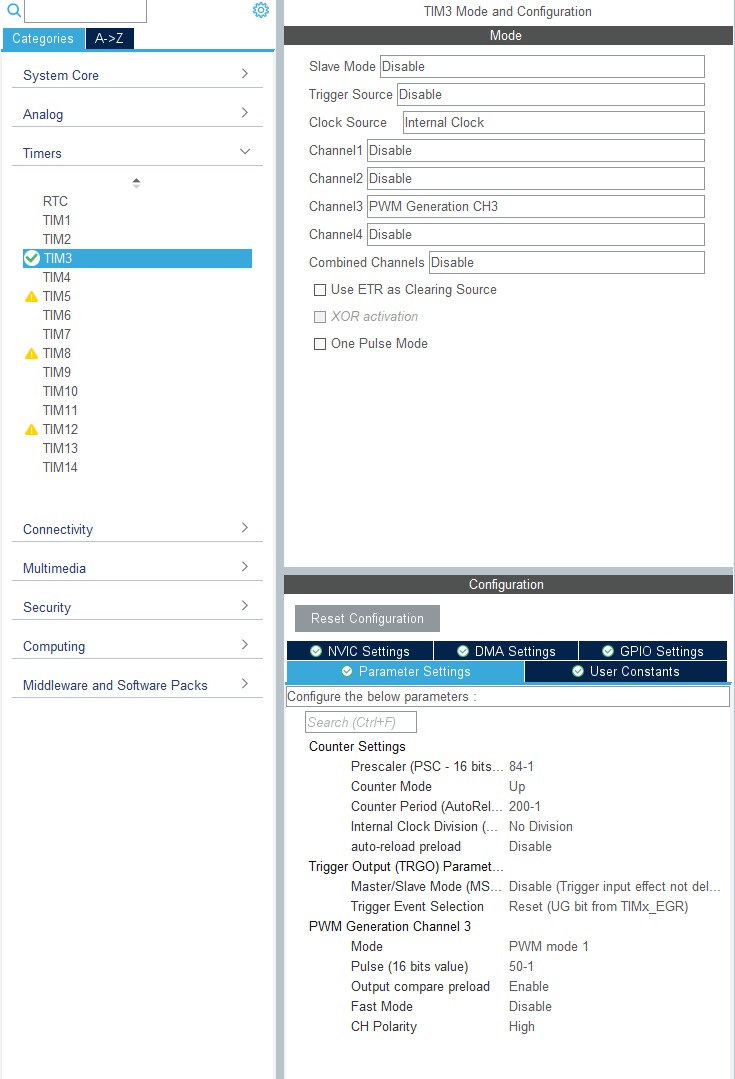Image resolution: width=735 pixels, height=1079 pixels.
Task: Enable One Pulse Mode checkbox
Action: pyautogui.click(x=320, y=344)
